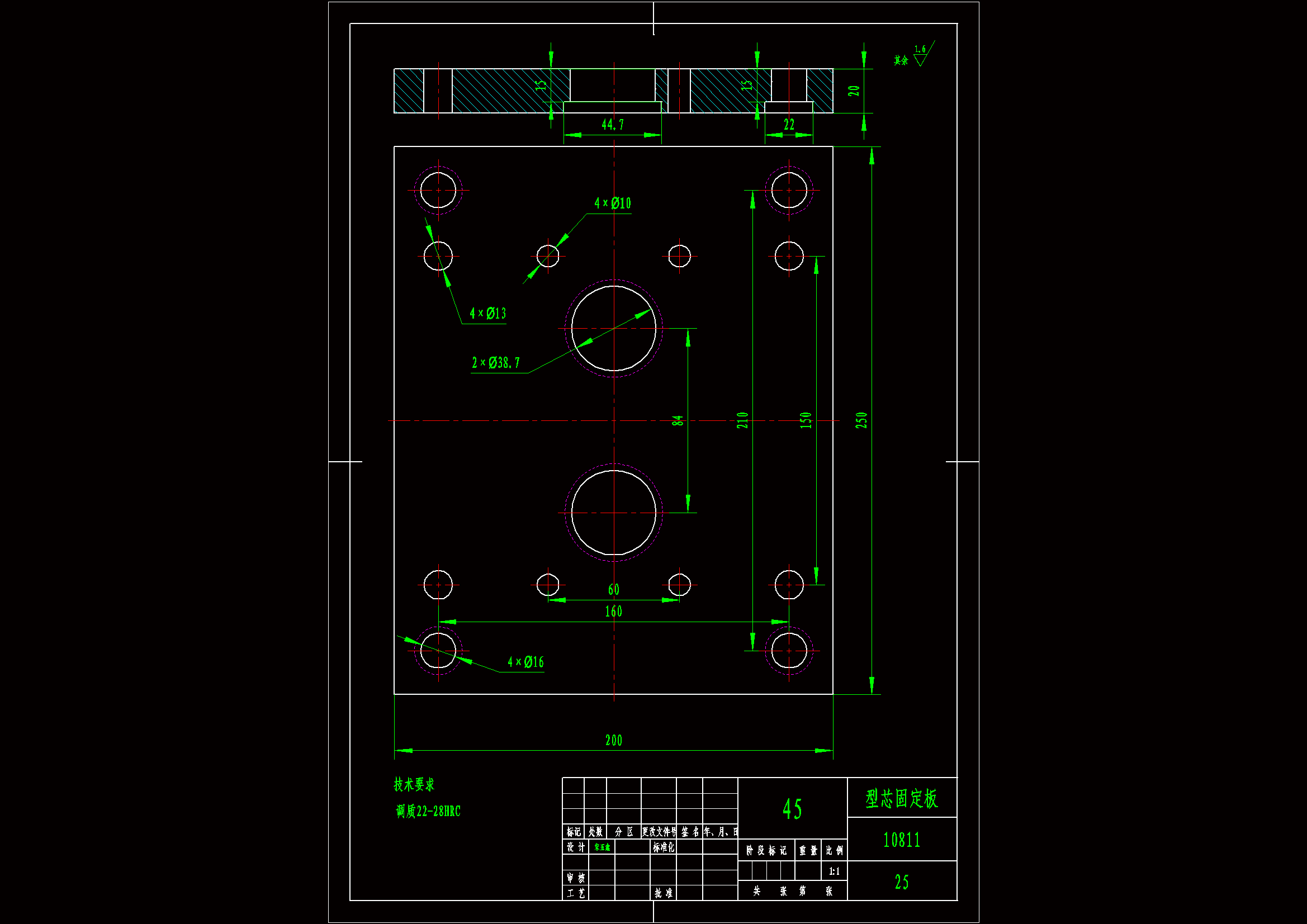Select drawing number 10811 in title block
1307x924 pixels.
pyautogui.click(x=901, y=839)
